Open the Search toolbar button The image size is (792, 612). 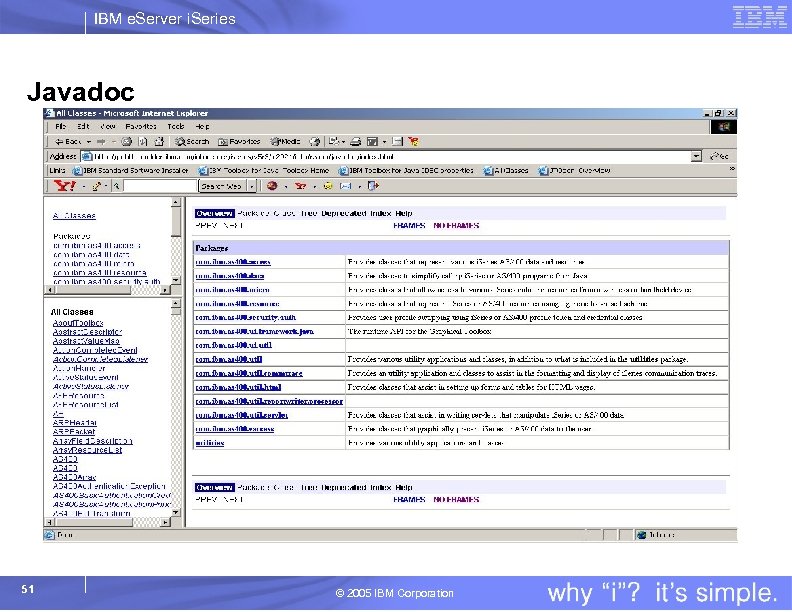(x=192, y=142)
